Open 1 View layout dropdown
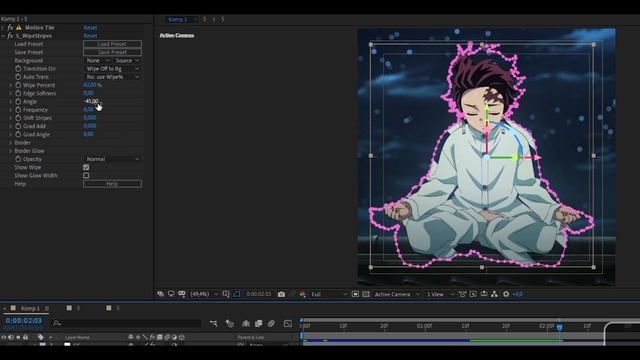Image resolution: width=640 pixels, height=360 pixels. tap(440, 294)
